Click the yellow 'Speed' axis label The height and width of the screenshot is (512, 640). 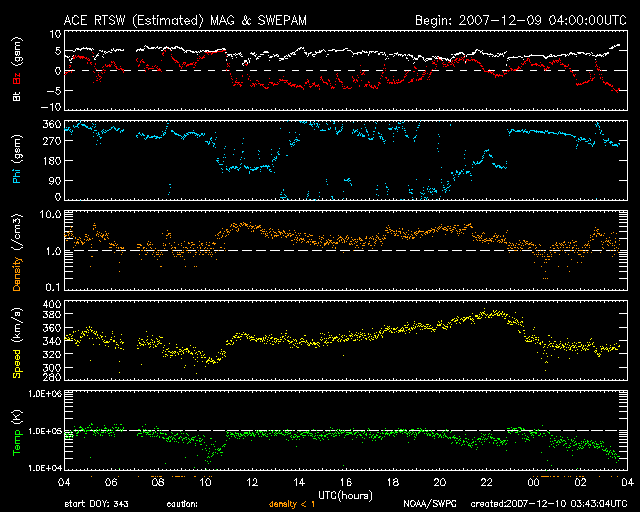point(17,363)
